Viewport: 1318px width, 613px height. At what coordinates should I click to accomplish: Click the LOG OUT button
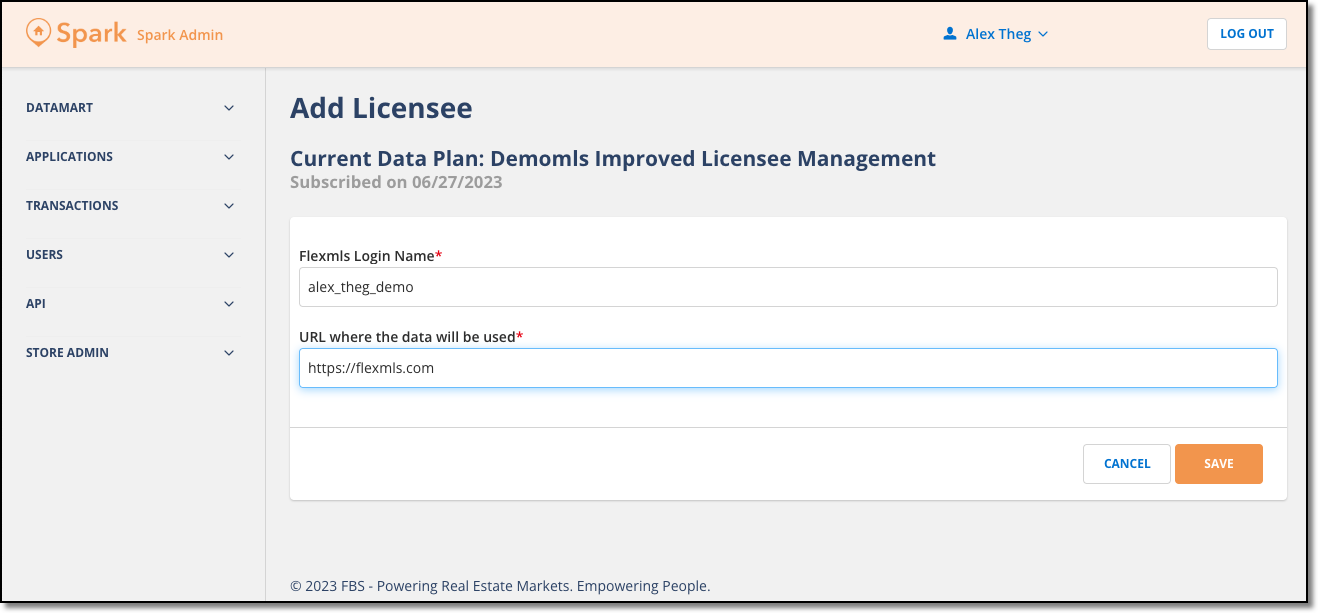pyautogui.click(x=1246, y=34)
